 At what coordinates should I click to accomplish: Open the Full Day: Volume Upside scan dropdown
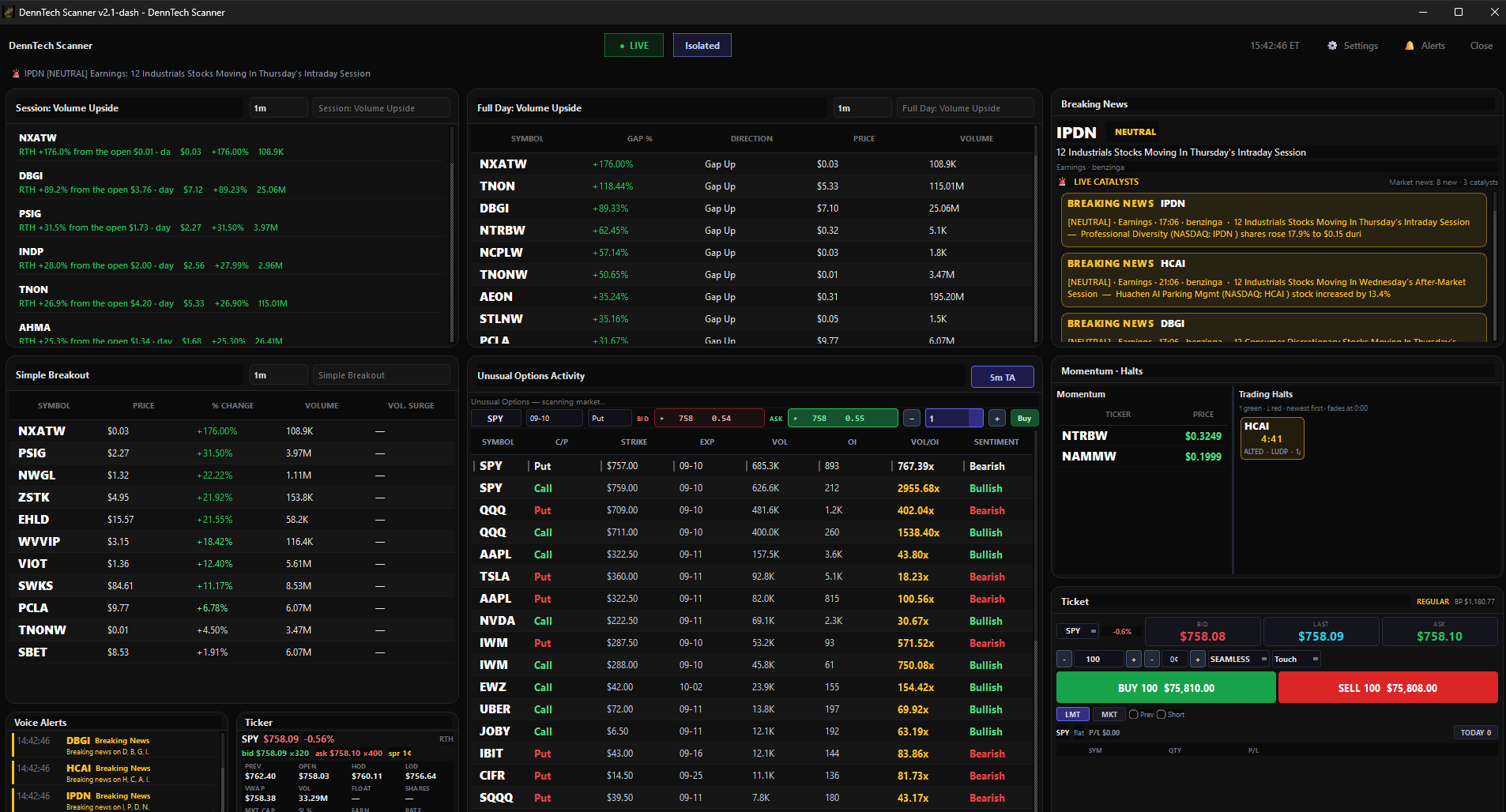coord(966,108)
